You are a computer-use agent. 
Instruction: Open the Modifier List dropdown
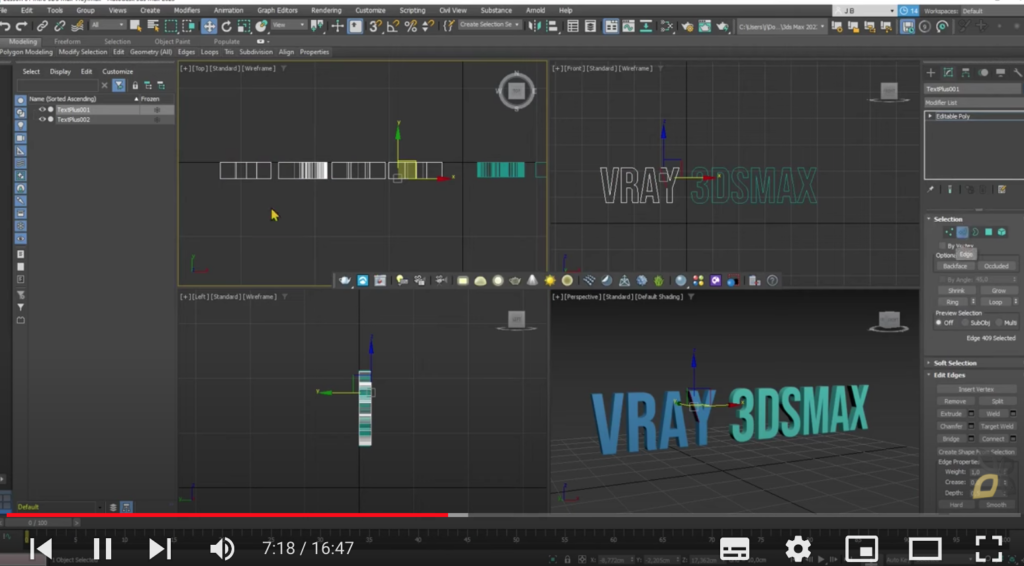click(974, 102)
